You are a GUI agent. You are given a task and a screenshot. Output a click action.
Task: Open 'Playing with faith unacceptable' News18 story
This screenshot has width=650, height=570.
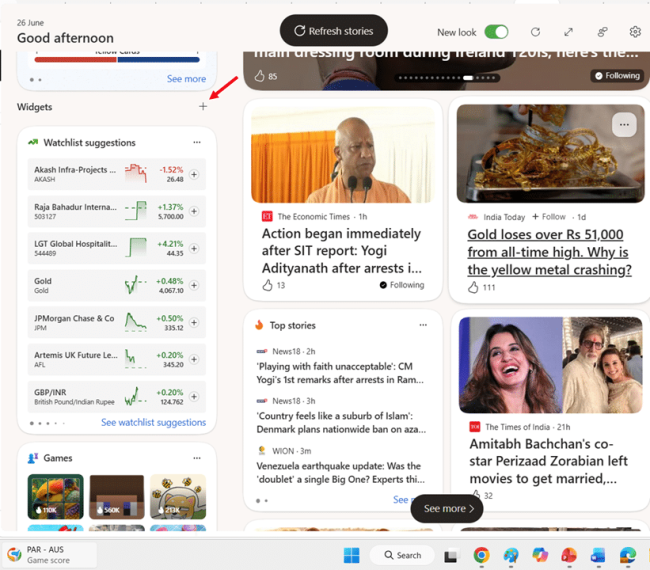tap(340, 373)
